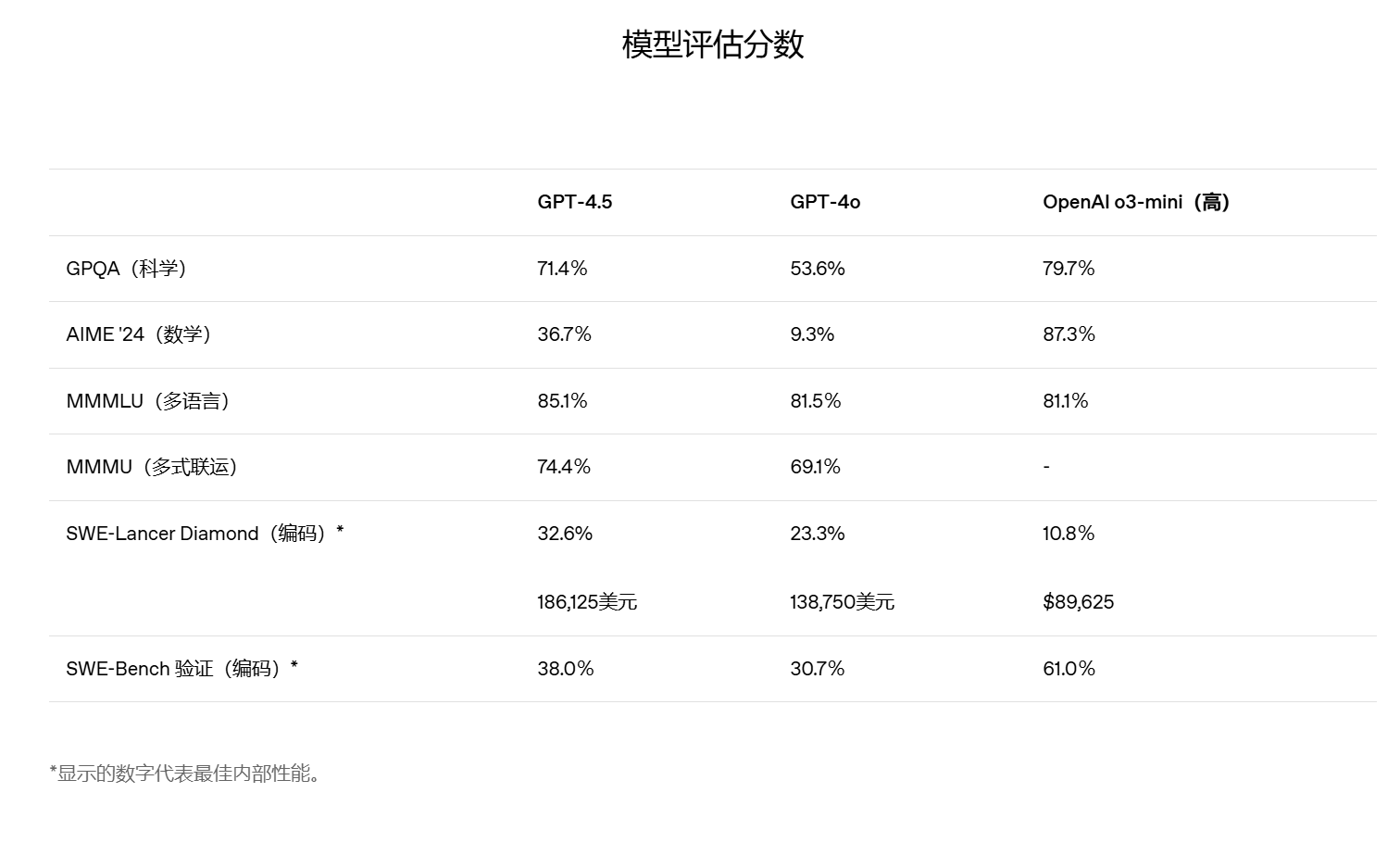1400x843 pixels.
Task: Select the SWE-Lancer Diamond（编码）row label
Action: click(x=205, y=534)
